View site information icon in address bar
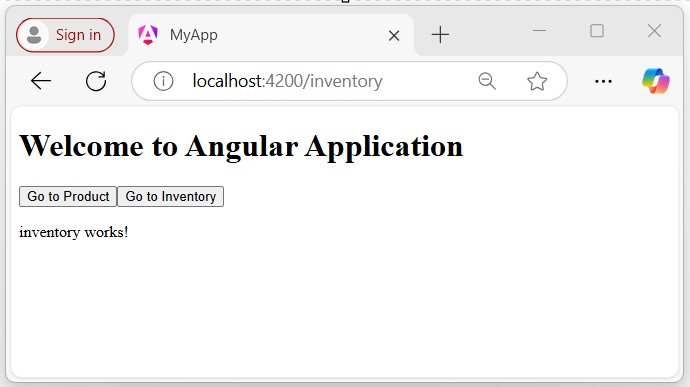Viewport: 690px width, 387px height. tap(163, 81)
